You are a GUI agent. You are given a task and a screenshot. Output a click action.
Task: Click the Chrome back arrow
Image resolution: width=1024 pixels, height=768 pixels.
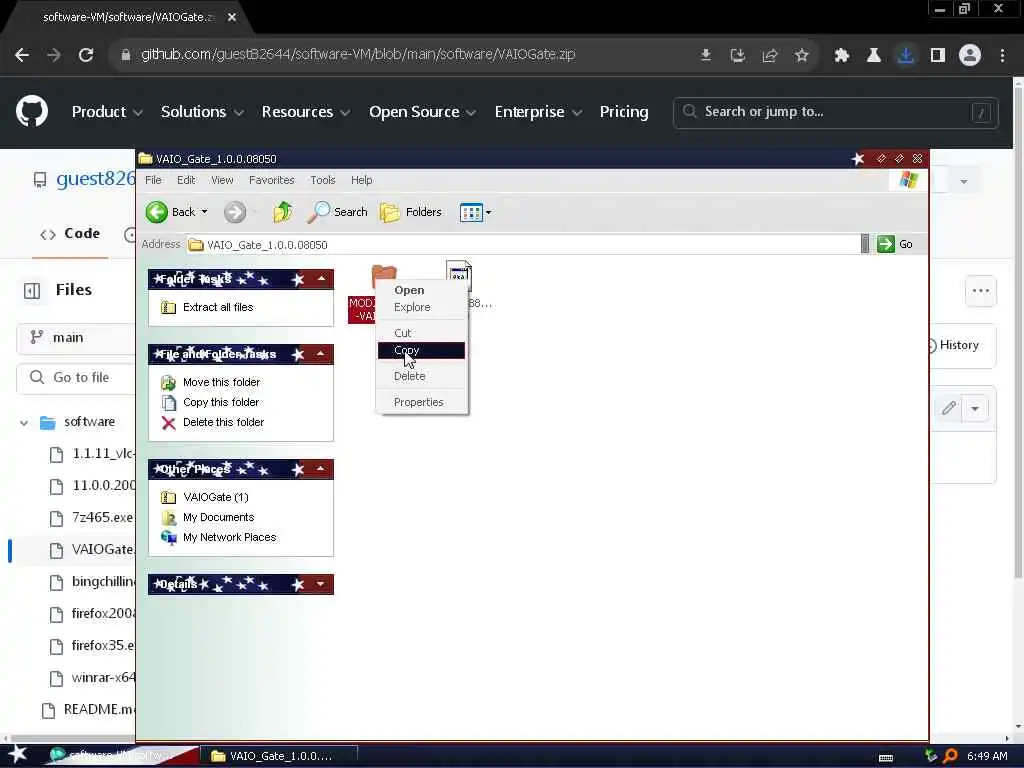(22, 56)
